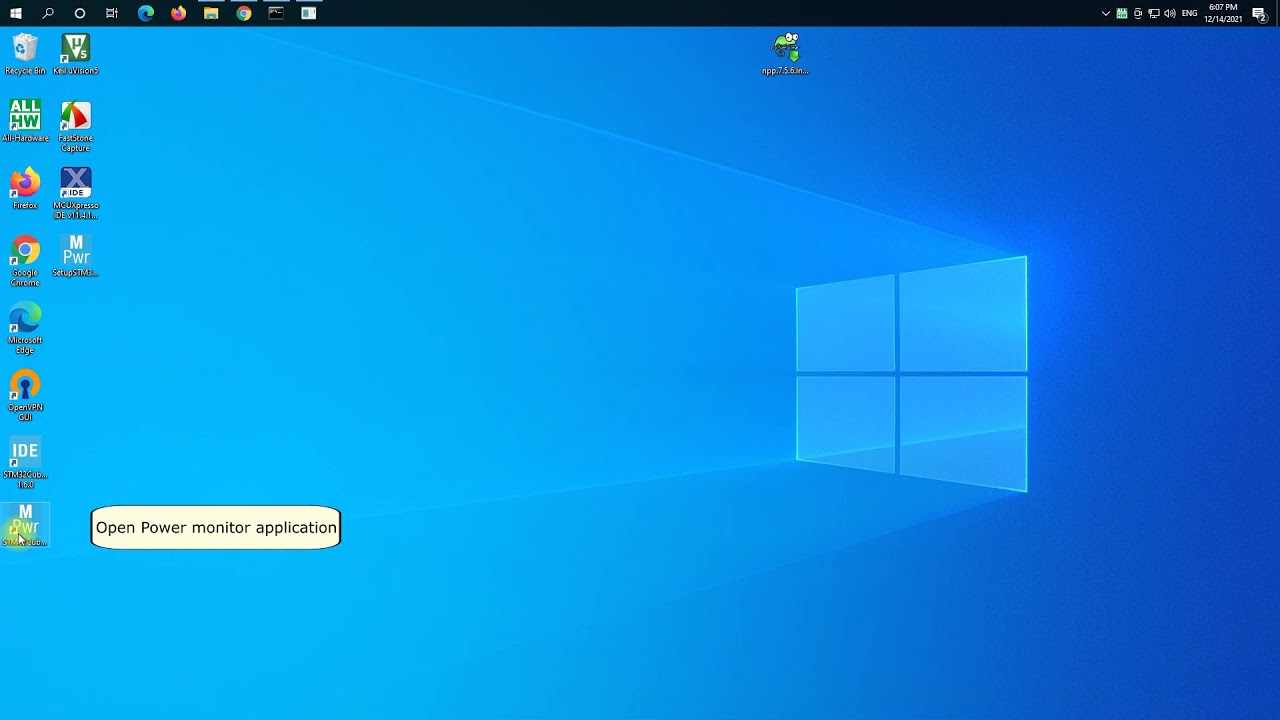Expand hidden system tray icons chevron
The height and width of the screenshot is (720, 1280).
(1105, 14)
